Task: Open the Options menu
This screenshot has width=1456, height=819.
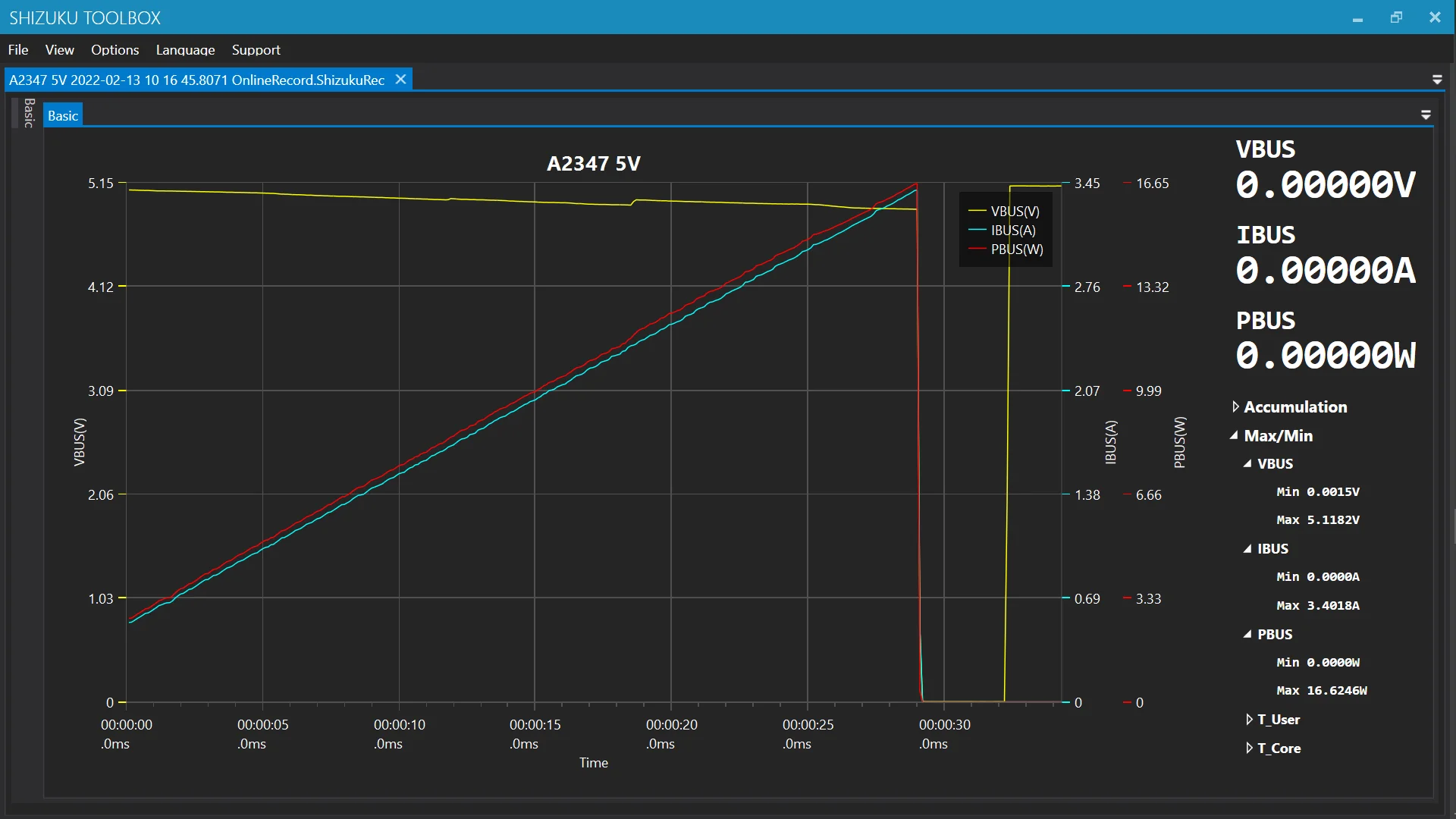Action: [x=115, y=50]
